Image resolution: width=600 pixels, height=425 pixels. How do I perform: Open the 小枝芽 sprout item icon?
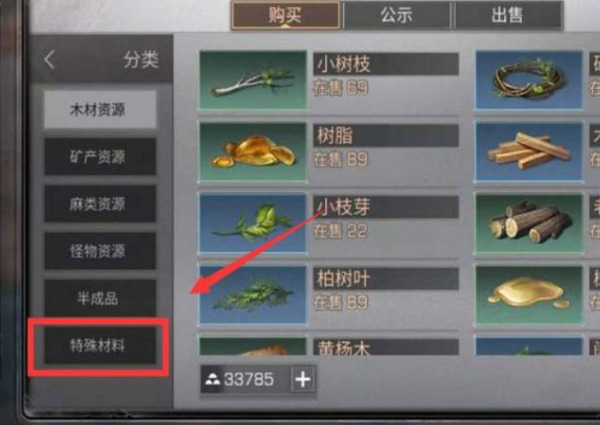pyautogui.click(x=253, y=223)
